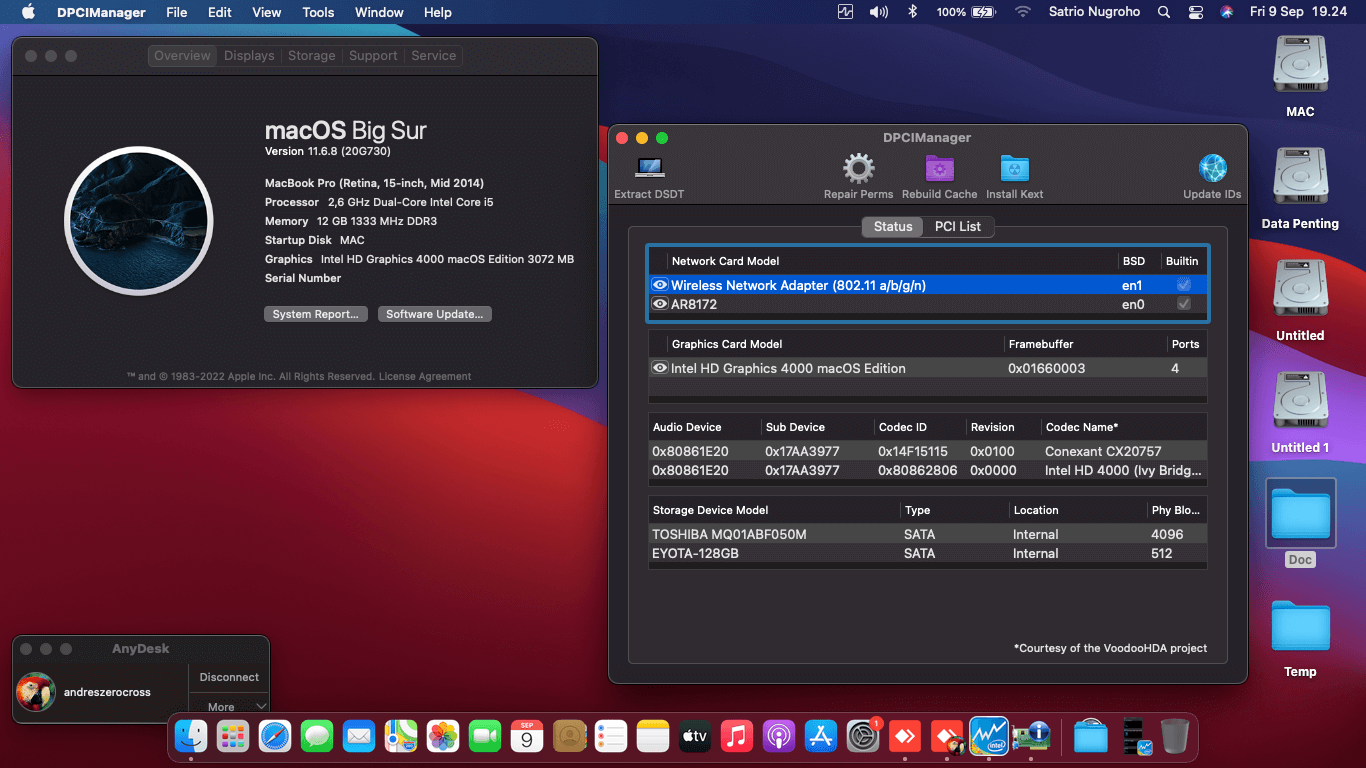Click the Extract DSDT toolbar icon
Viewport: 1366px width, 768px height.
(650, 168)
